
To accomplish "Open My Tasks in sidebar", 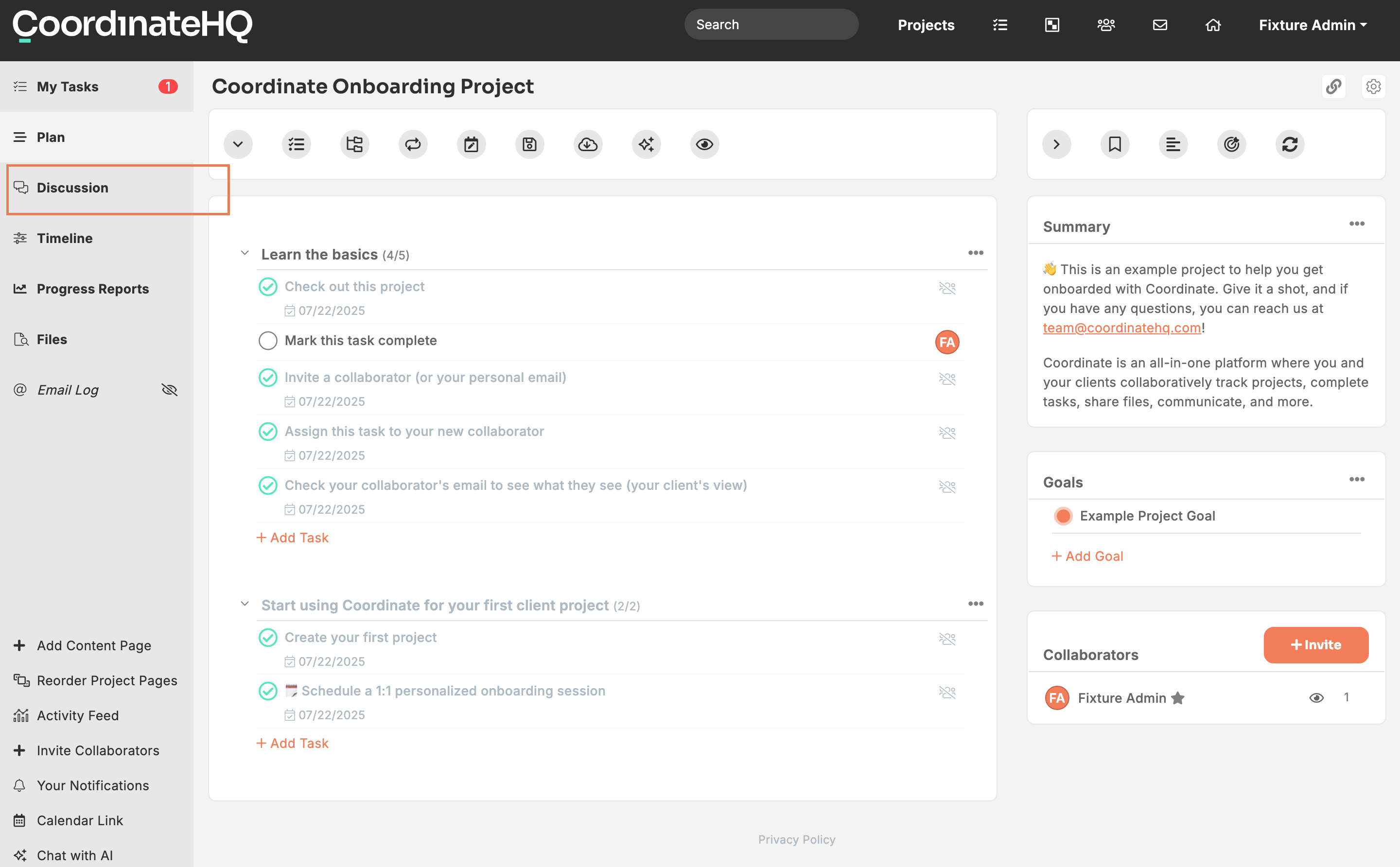I will 96,87.
